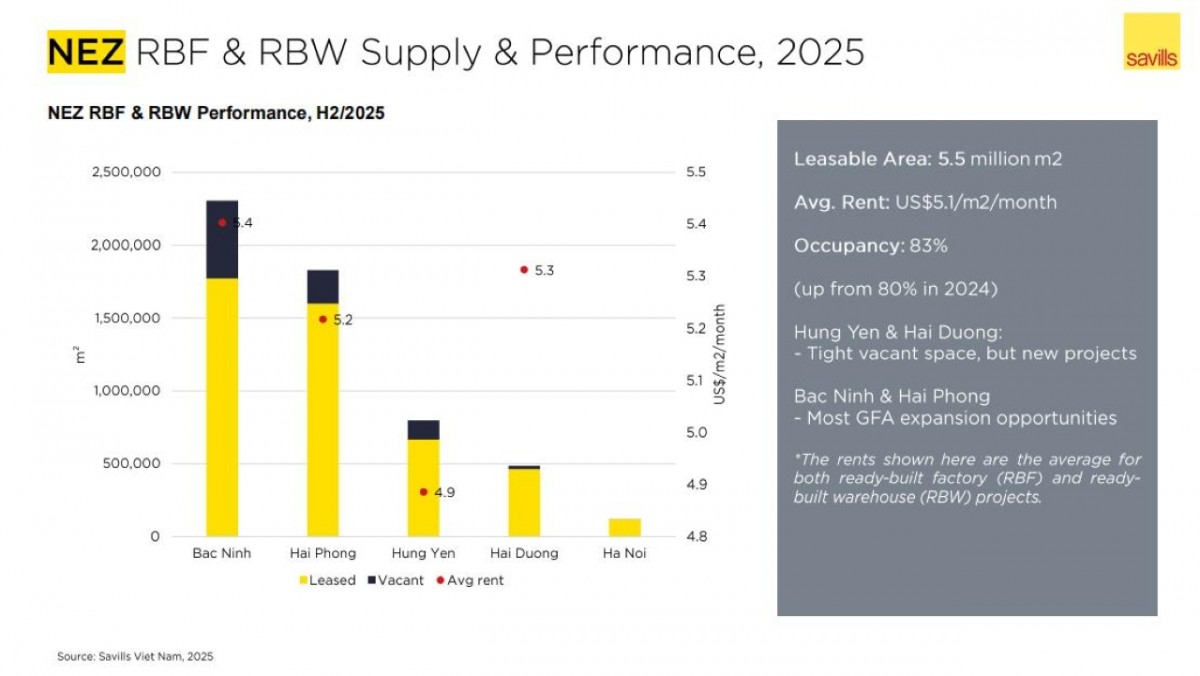This screenshot has width=1200, height=676.
Task: Click the US$/m2/month axis title
Action: pyautogui.click(x=719, y=354)
